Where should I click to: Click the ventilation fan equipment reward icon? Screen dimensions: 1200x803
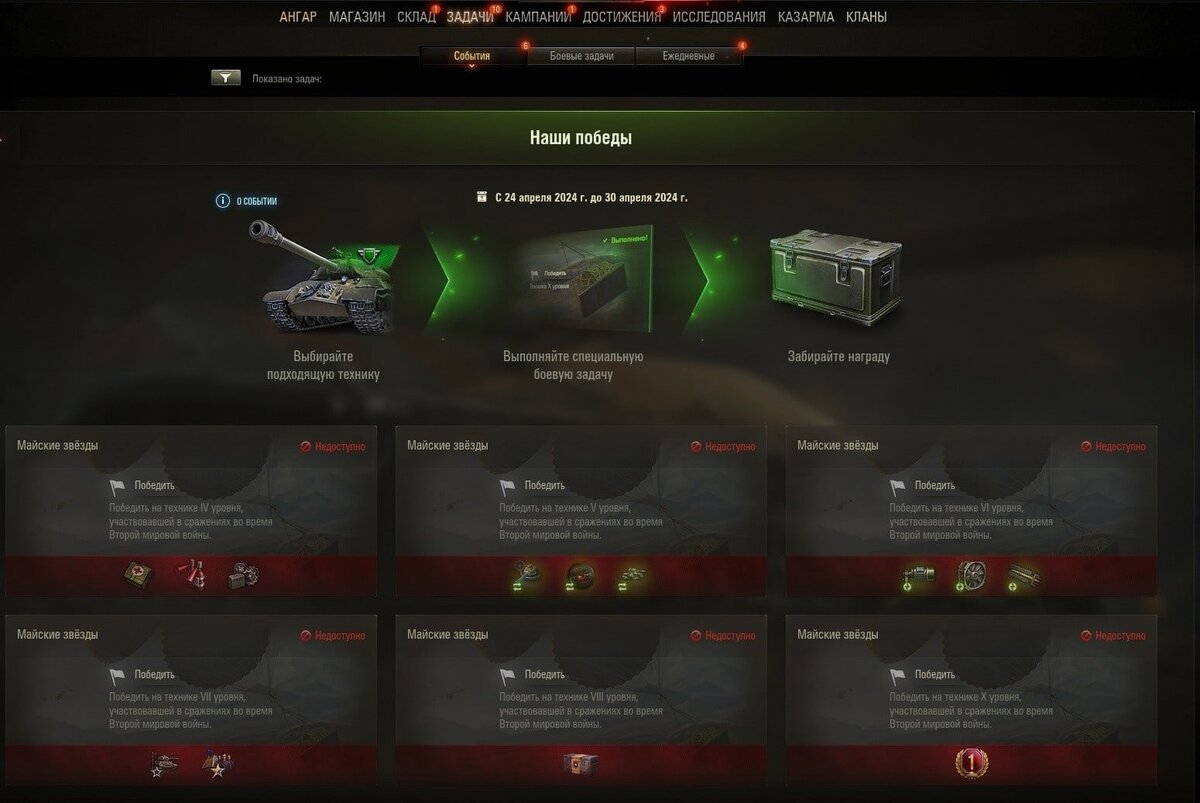point(971,575)
